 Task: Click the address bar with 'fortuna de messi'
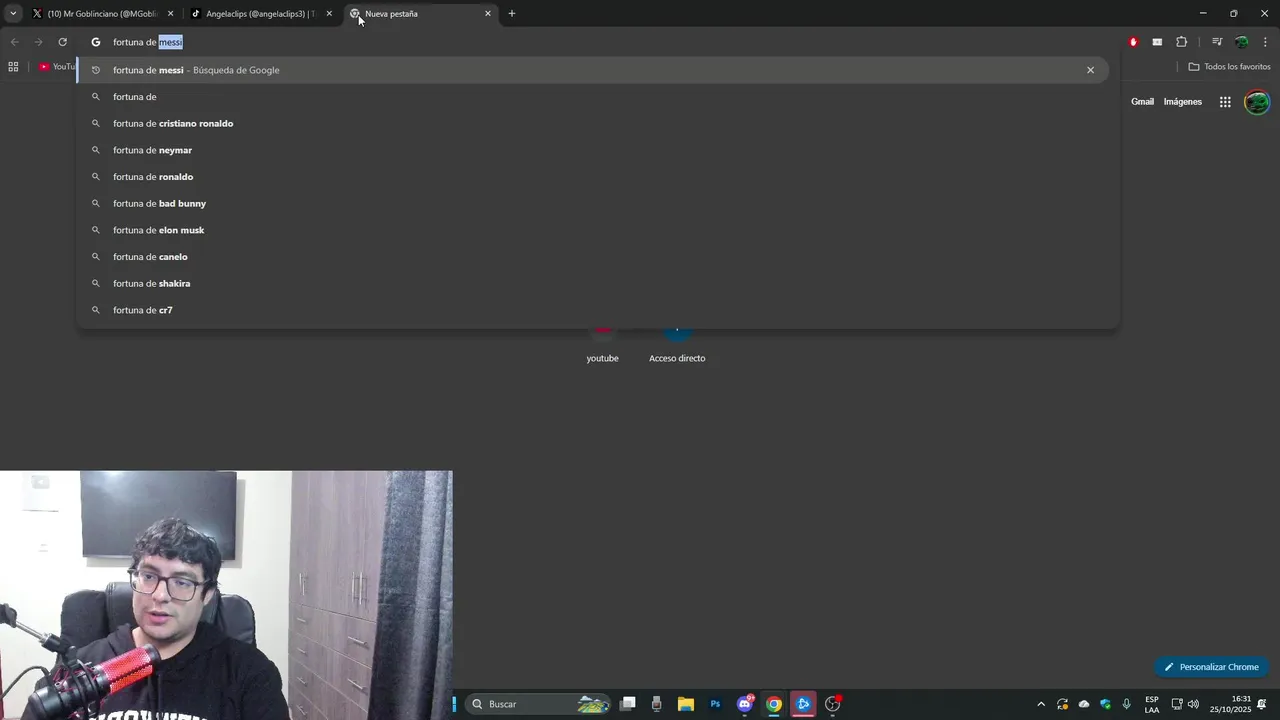pos(600,42)
